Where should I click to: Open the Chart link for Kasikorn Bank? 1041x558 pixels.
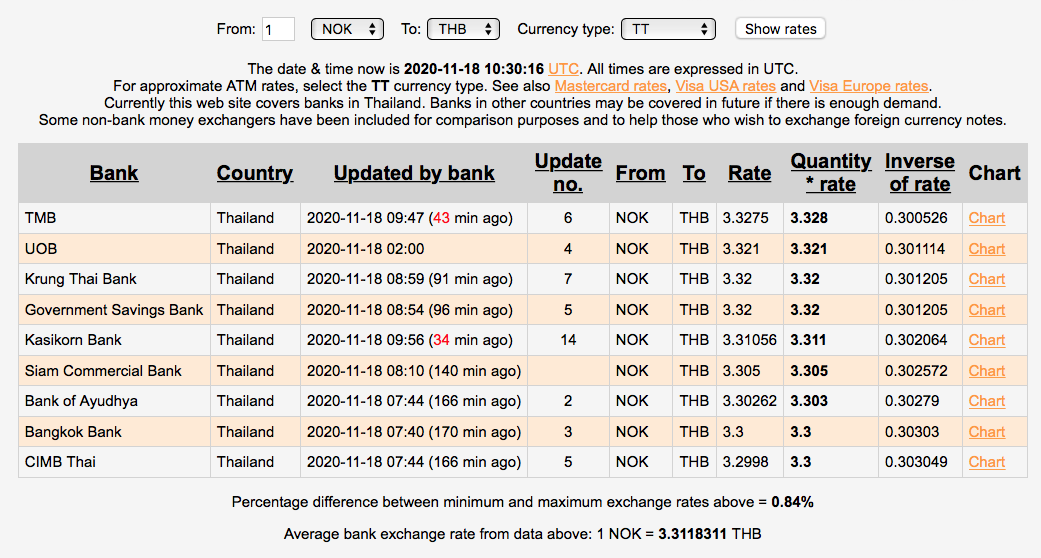(x=987, y=340)
